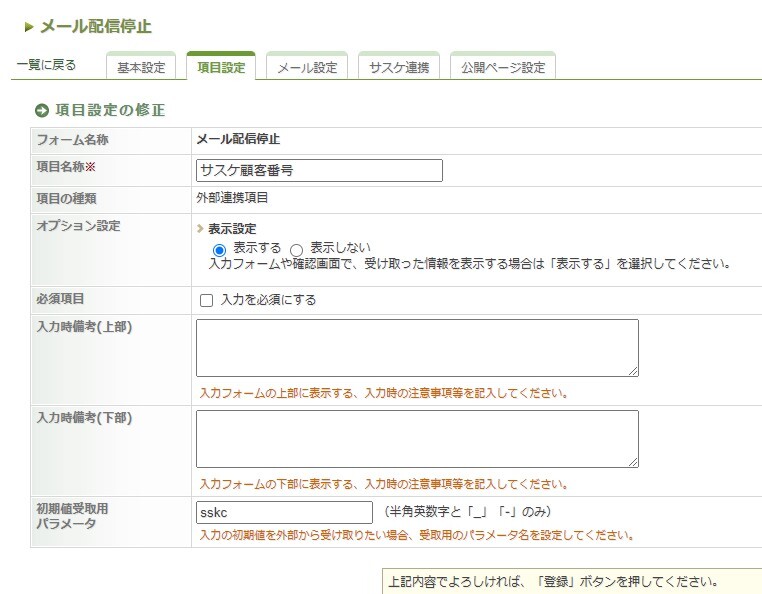762x594 pixels.
Task: Grab the resize handle of 入力時備考(上部) textarea
Action: pos(633,371)
